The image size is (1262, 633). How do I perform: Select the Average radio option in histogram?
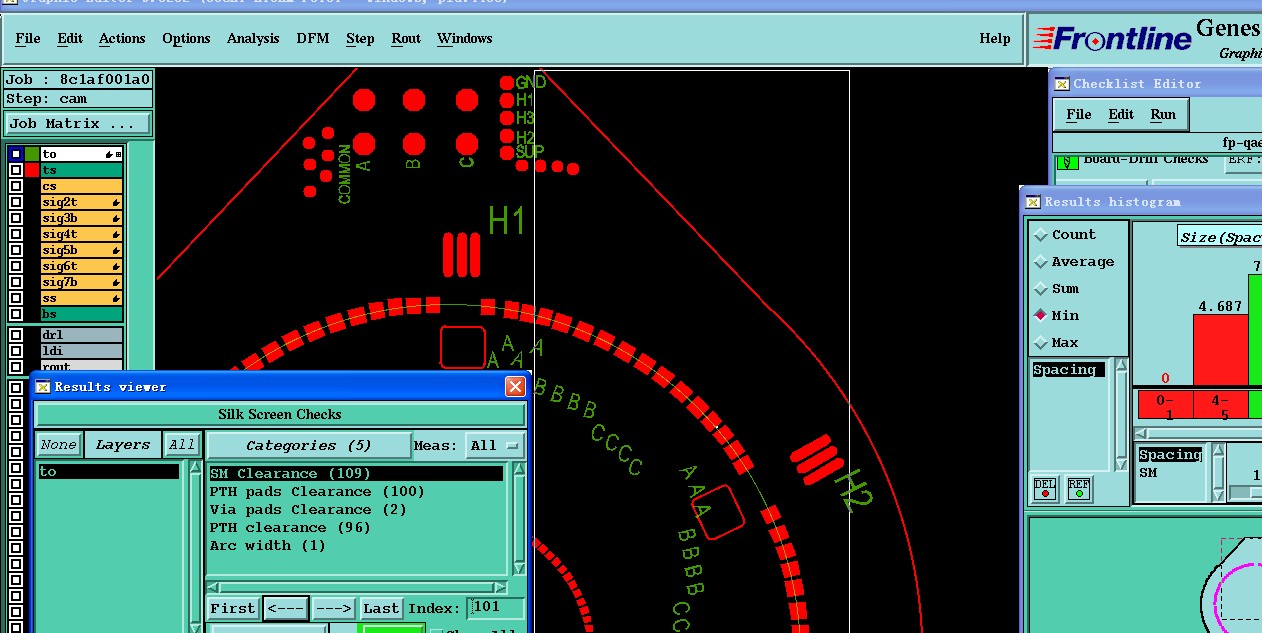tap(1040, 261)
